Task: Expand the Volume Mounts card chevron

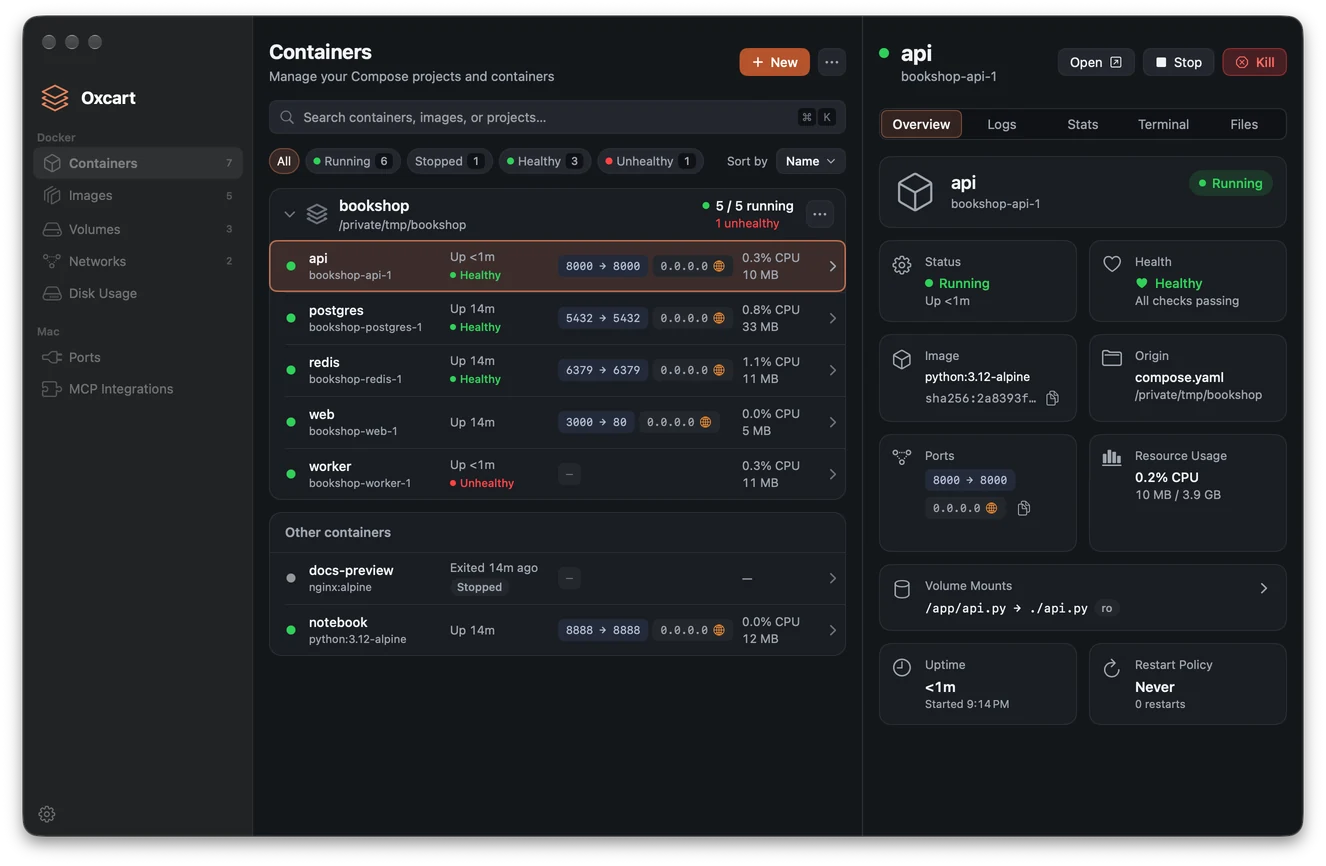Action: pos(1263,588)
